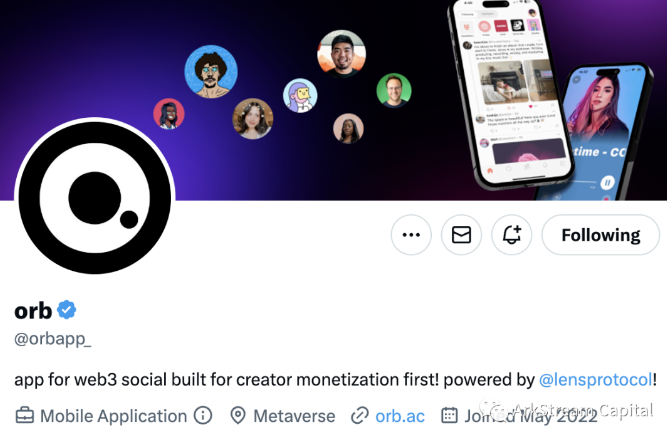The width and height of the screenshot is (667, 438).
Task: Click the smiling man avatar at banner top
Action: tap(341, 54)
